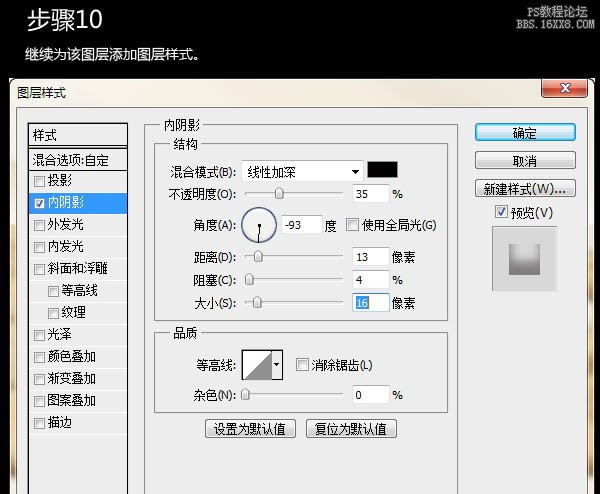Select the 渐变叠加 label row
The height and width of the screenshot is (494, 600).
pos(78,379)
